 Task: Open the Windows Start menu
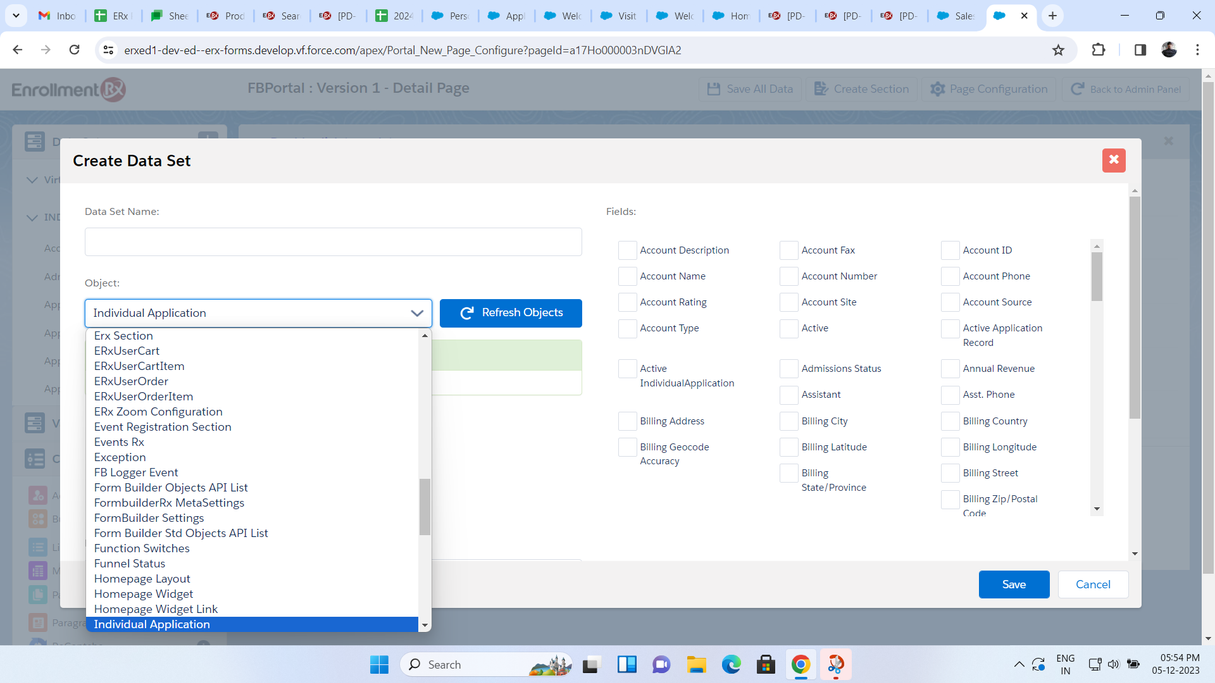pyautogui.click(x=379, y=665)
